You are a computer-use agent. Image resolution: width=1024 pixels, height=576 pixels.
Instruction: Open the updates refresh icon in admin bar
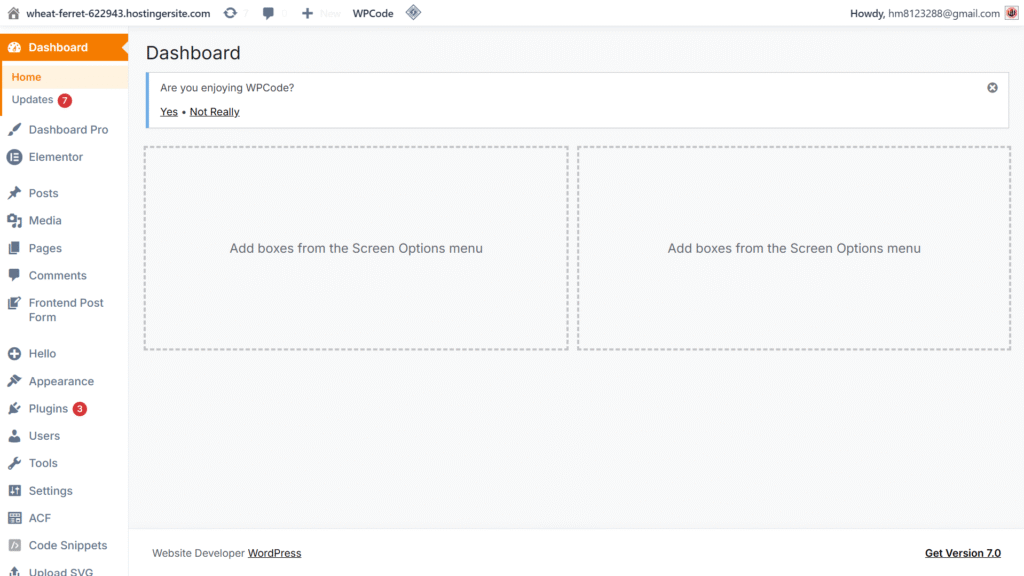tap(230, 13)
